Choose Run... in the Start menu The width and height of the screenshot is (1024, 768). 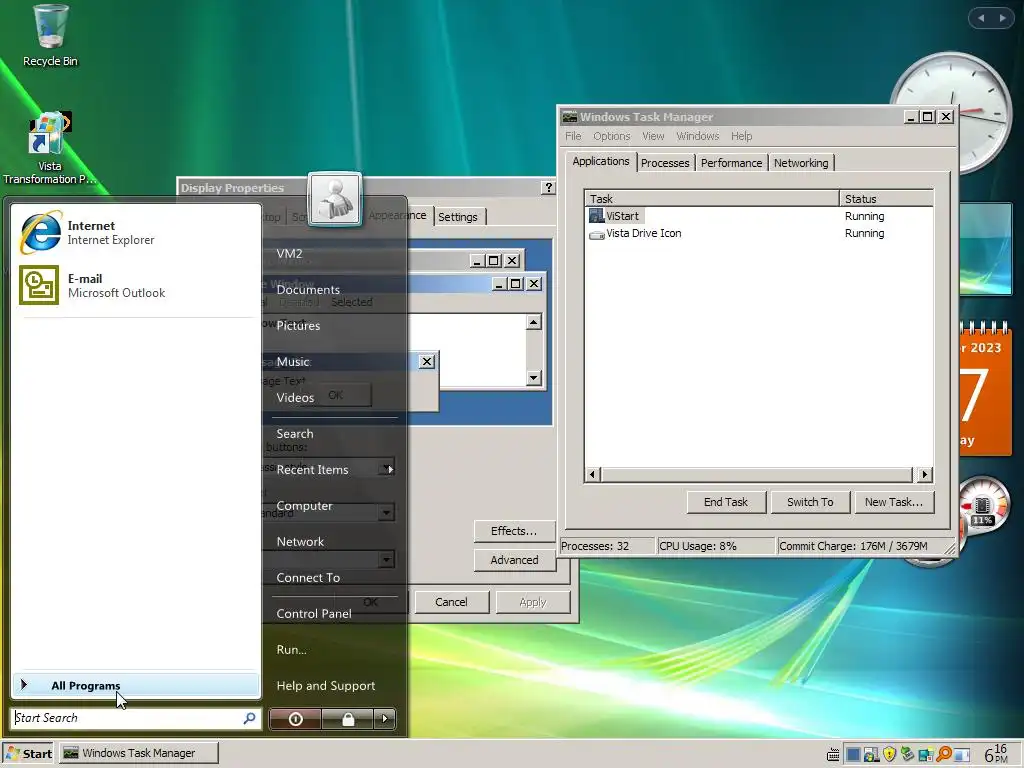pos(291,650)
